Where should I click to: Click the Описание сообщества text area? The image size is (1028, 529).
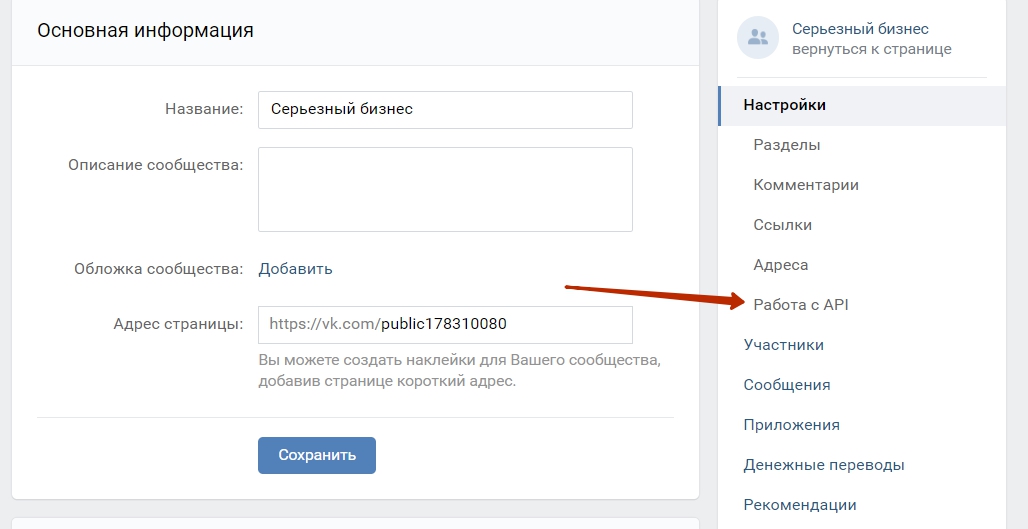tap(445, 190)
